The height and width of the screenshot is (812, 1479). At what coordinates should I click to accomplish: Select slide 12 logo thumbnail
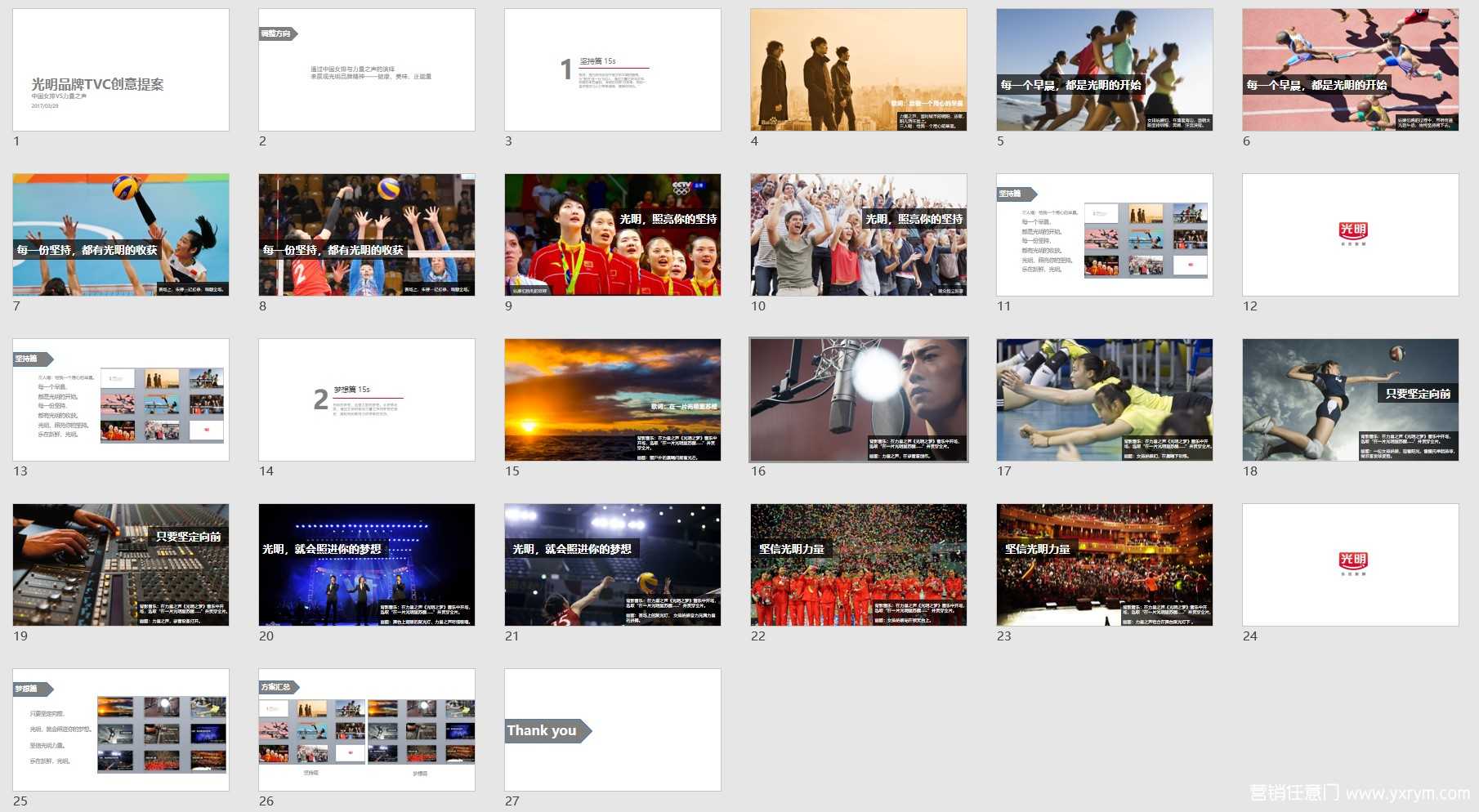[x=1351, y=234]
